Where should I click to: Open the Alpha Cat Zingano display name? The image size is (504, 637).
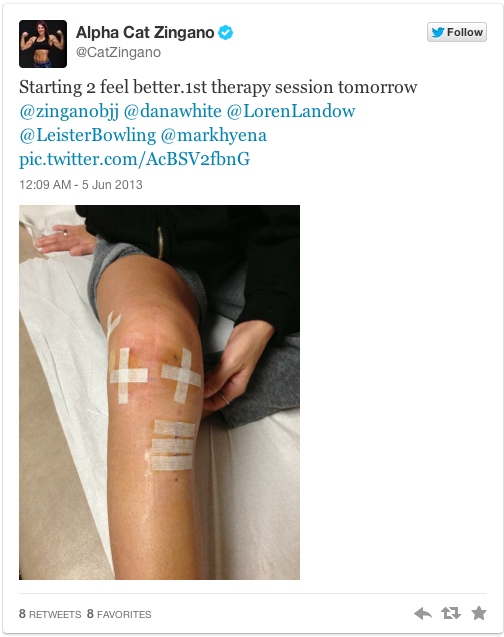point(145,32)
